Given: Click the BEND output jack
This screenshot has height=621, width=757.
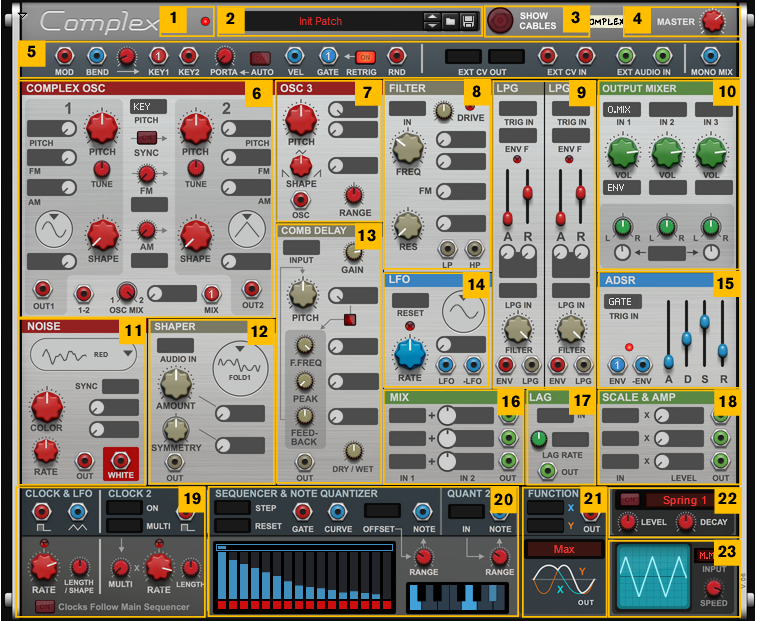Looking at the screenshot, I should coord(97,56).
